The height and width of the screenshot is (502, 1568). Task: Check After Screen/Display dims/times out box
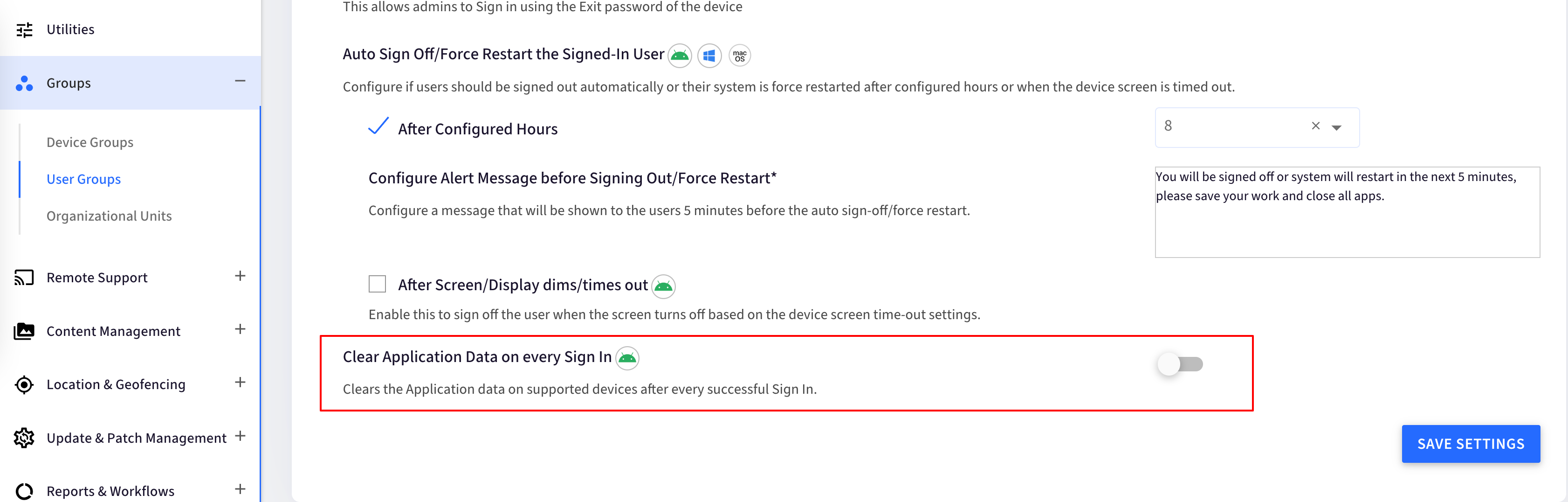378,284
